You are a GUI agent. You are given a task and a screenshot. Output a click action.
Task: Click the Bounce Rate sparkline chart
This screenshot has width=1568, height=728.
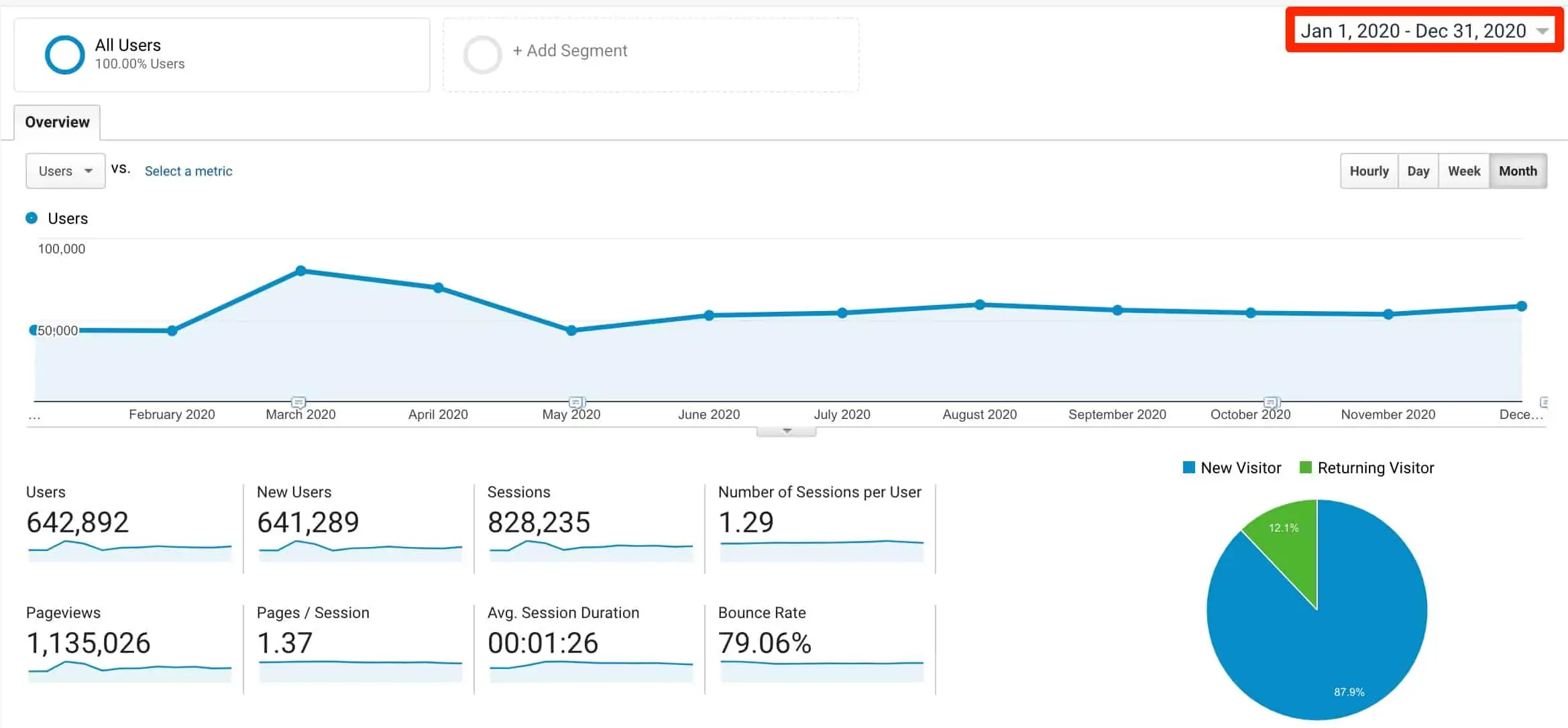pos(822,671)
